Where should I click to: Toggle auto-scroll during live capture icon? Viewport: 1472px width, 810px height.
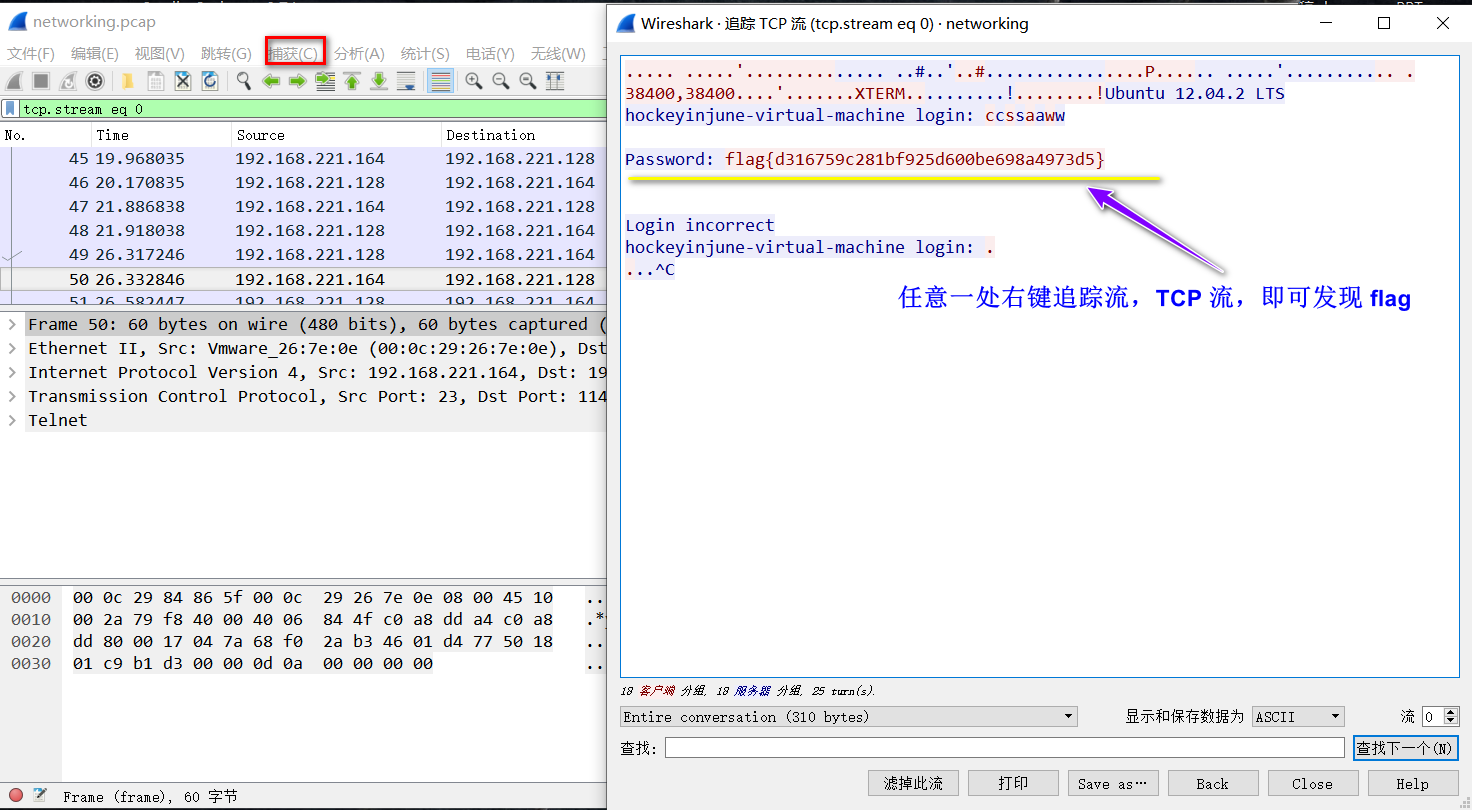pos(406,81)
